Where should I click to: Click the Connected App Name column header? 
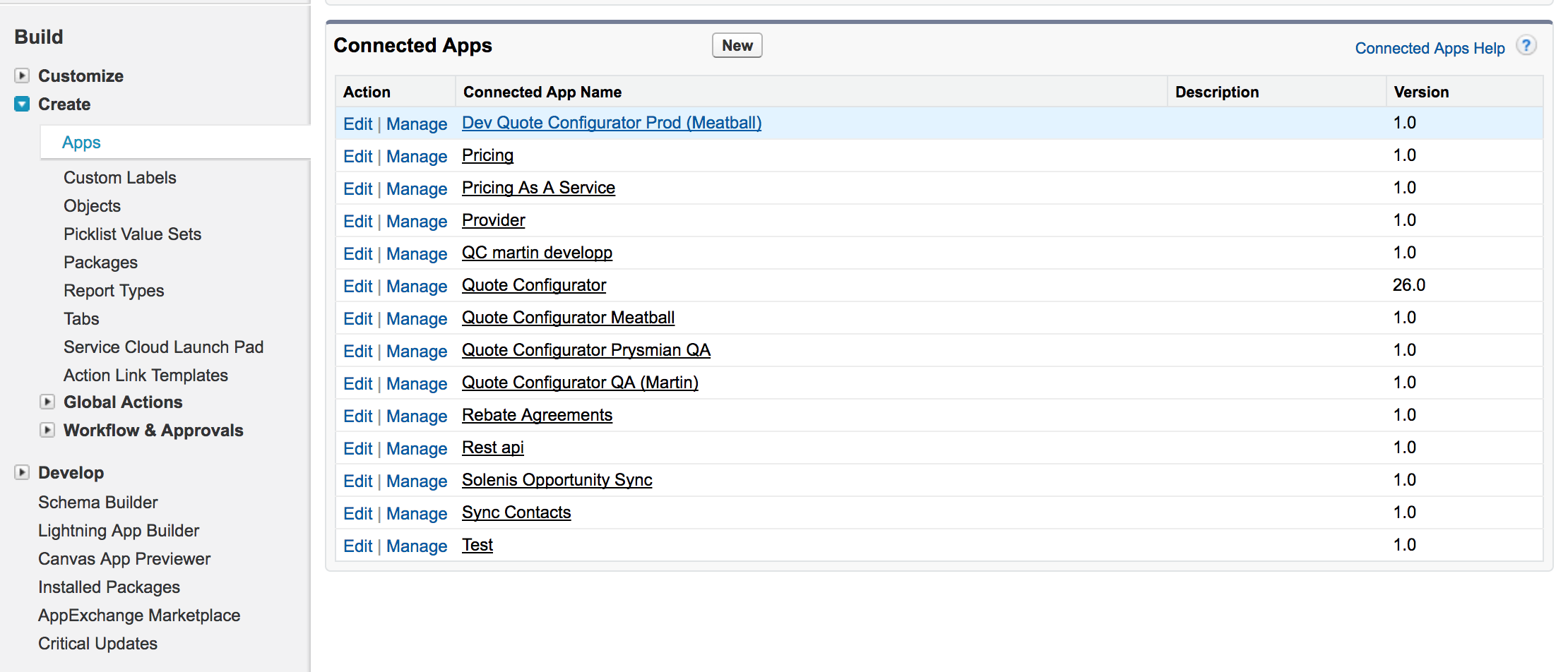click(x=542, y=92)
